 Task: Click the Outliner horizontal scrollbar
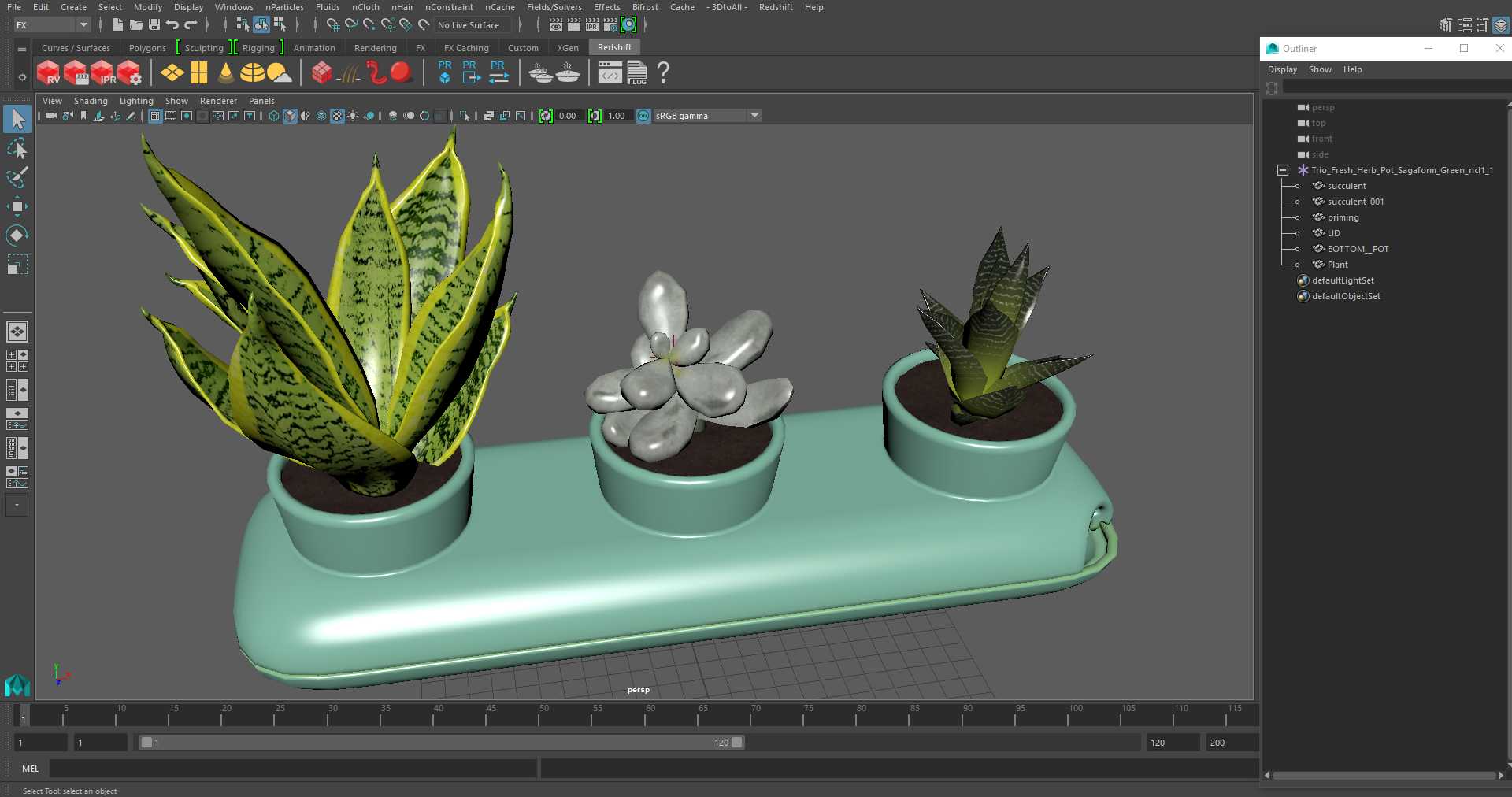(1384, 776)
